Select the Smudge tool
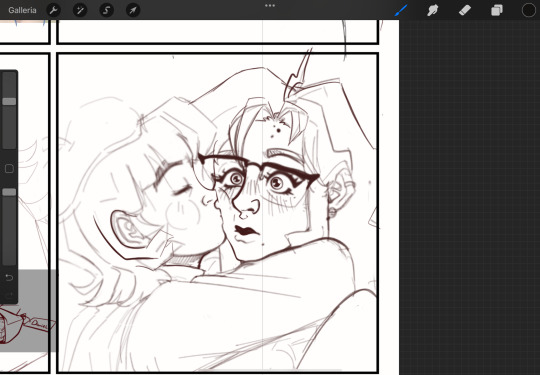This screenshot has width=540, height=375. point(433,10)
